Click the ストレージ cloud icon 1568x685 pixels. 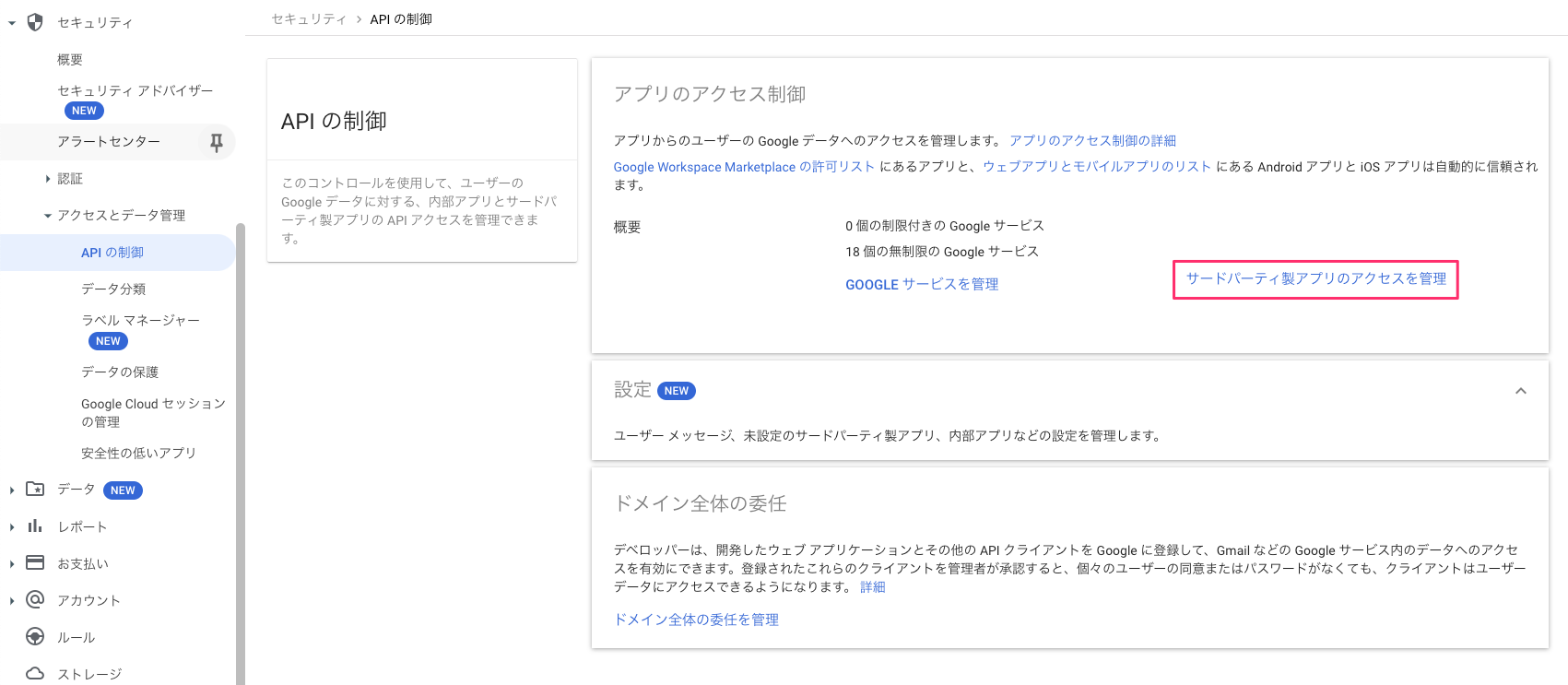click(35, 674)
